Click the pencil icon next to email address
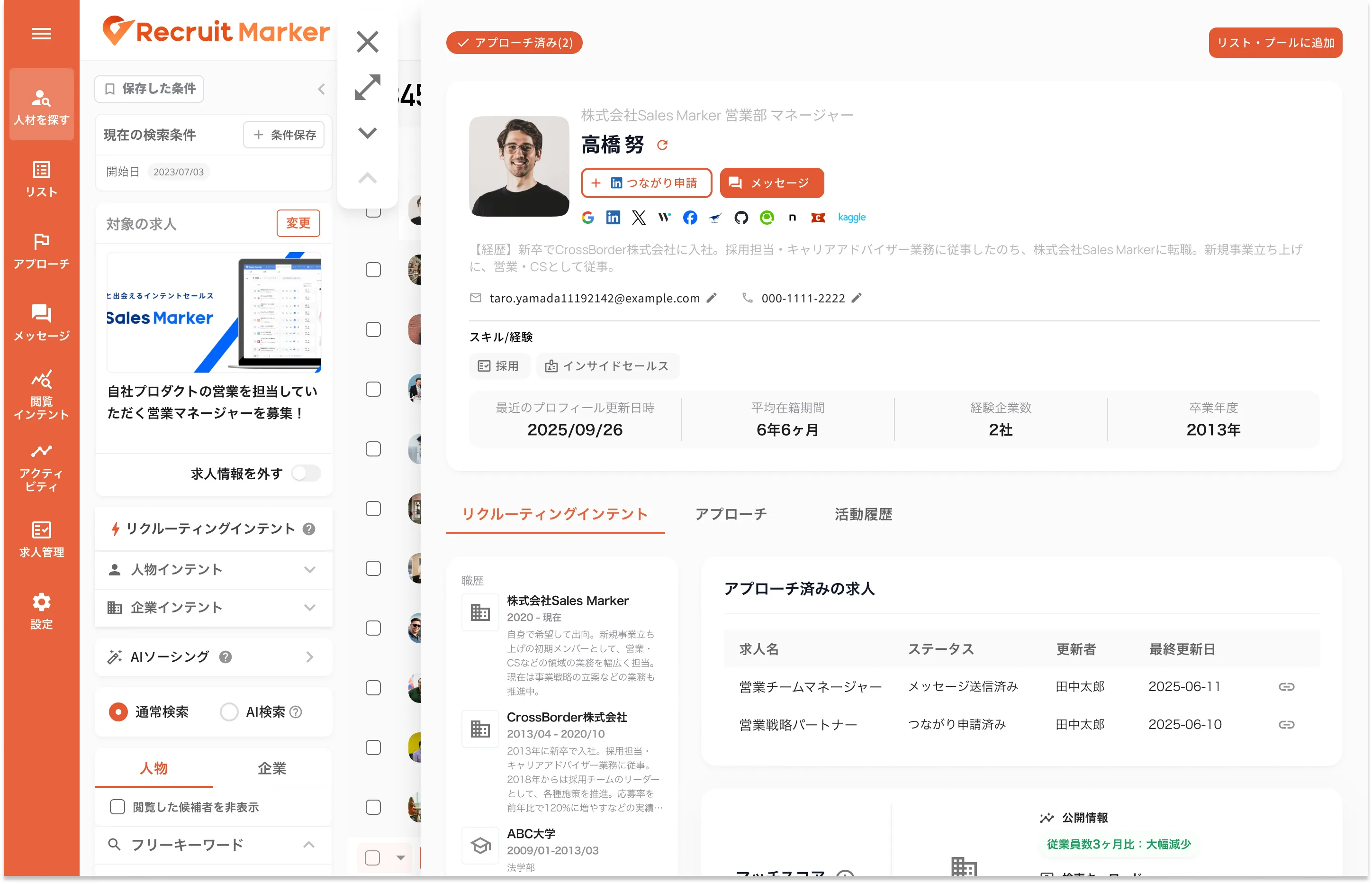This screenshot has height=884, width=1372. pos(712,298)
